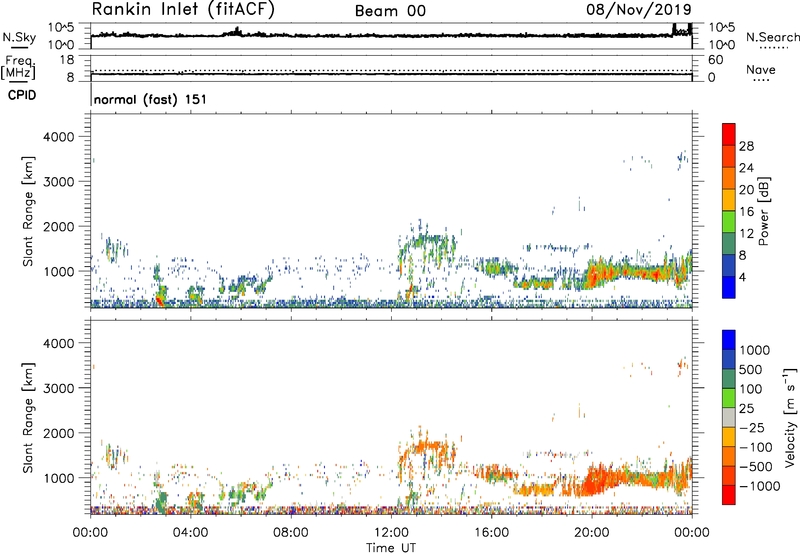Image resolution: width=800 pixels, height=554 pixels.
Task: Click the Slant Range label of velocity panel
Action: click(28, 418)
